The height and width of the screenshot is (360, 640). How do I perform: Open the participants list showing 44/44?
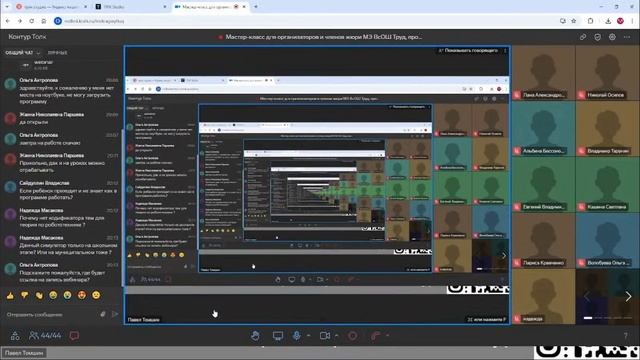click(x=45, y=336)
